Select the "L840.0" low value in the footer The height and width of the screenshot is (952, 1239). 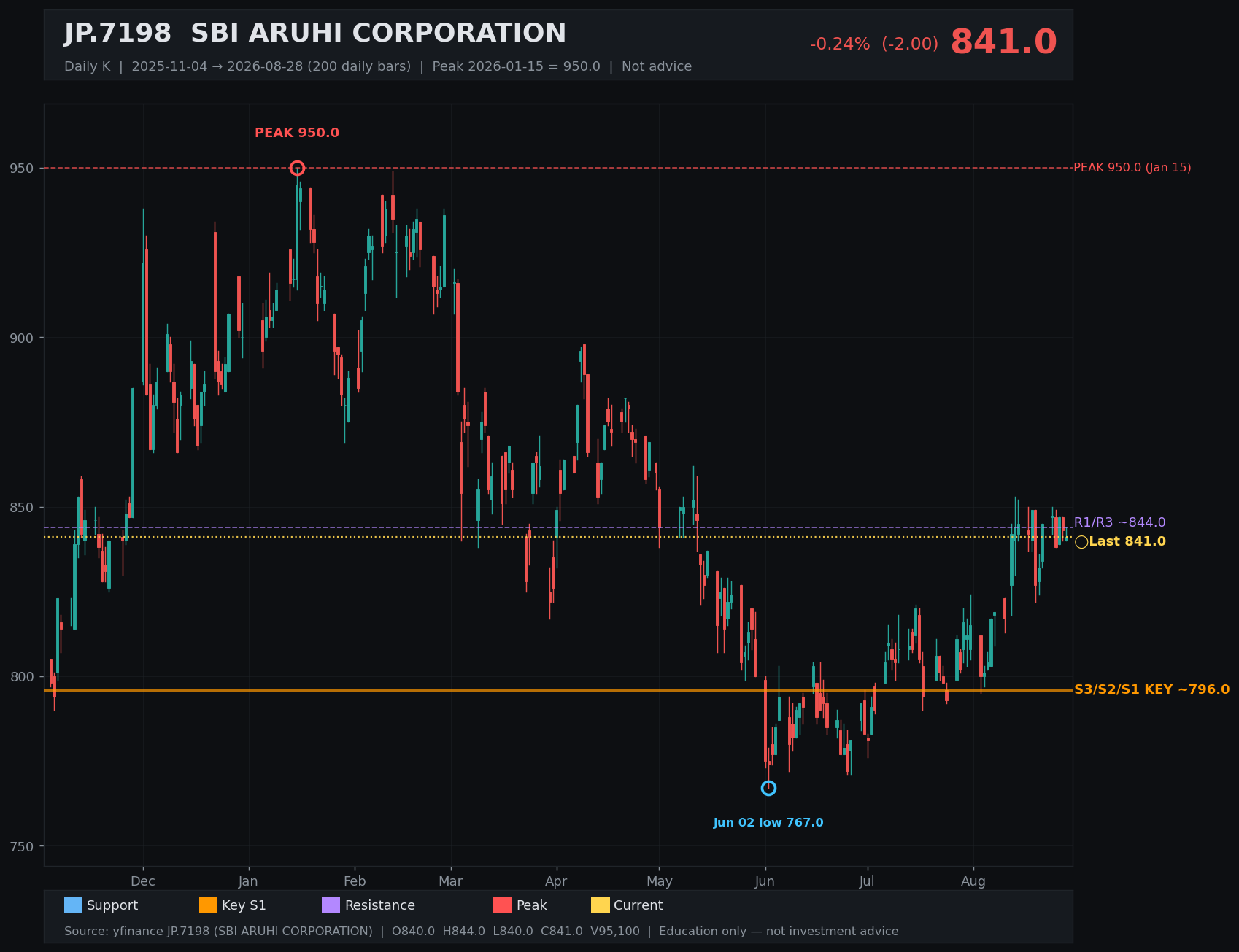[513, 932]
